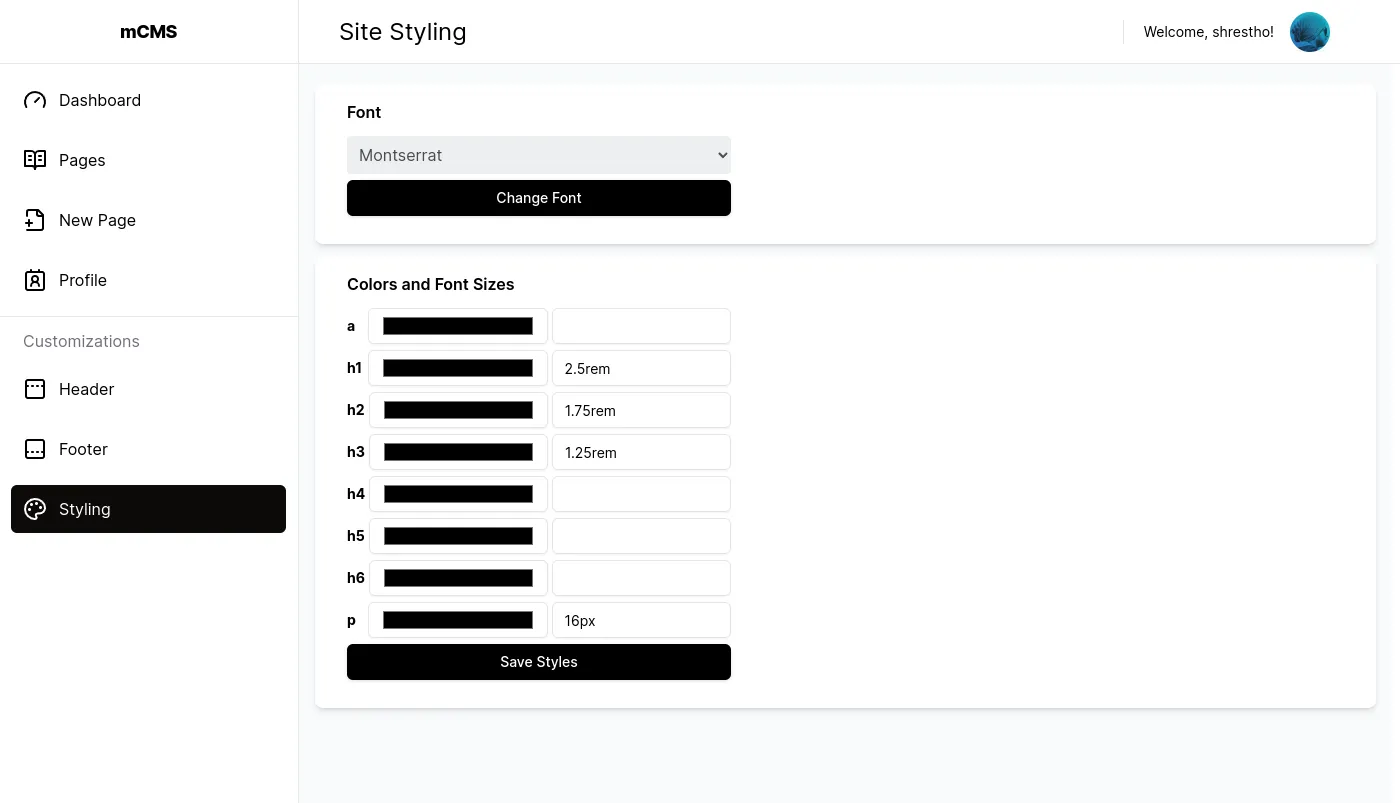Click the Styling palette icon
1400x803 pixels.
[35, 509]
